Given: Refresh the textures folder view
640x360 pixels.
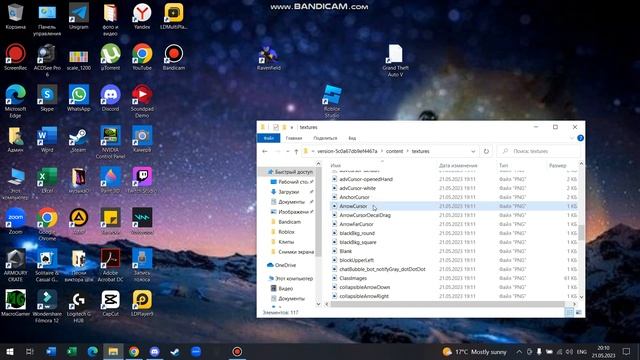Looking at the screenshot, I should [x=486, y=151].
